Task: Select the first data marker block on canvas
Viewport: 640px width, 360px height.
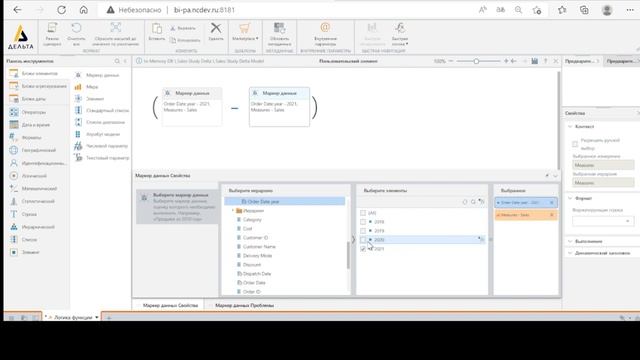Action: (x=192, y=107)
